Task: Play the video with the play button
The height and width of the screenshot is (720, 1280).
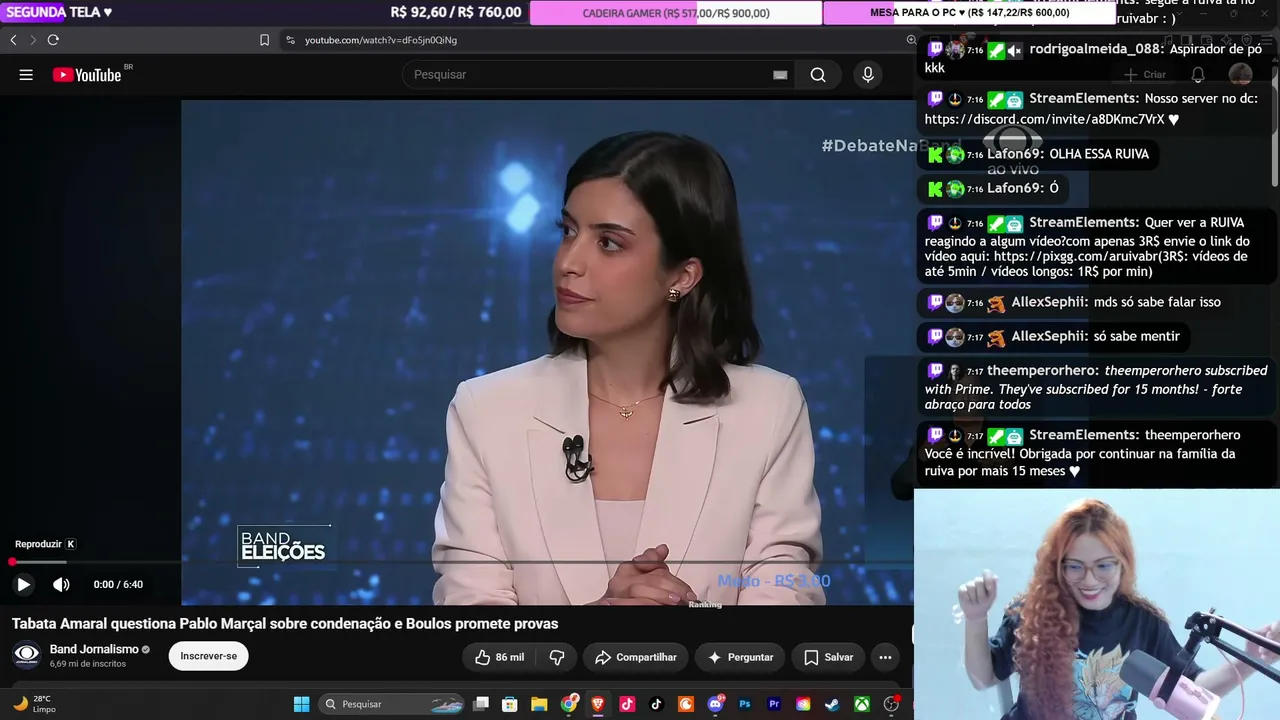Action: [x=23, y=585]
